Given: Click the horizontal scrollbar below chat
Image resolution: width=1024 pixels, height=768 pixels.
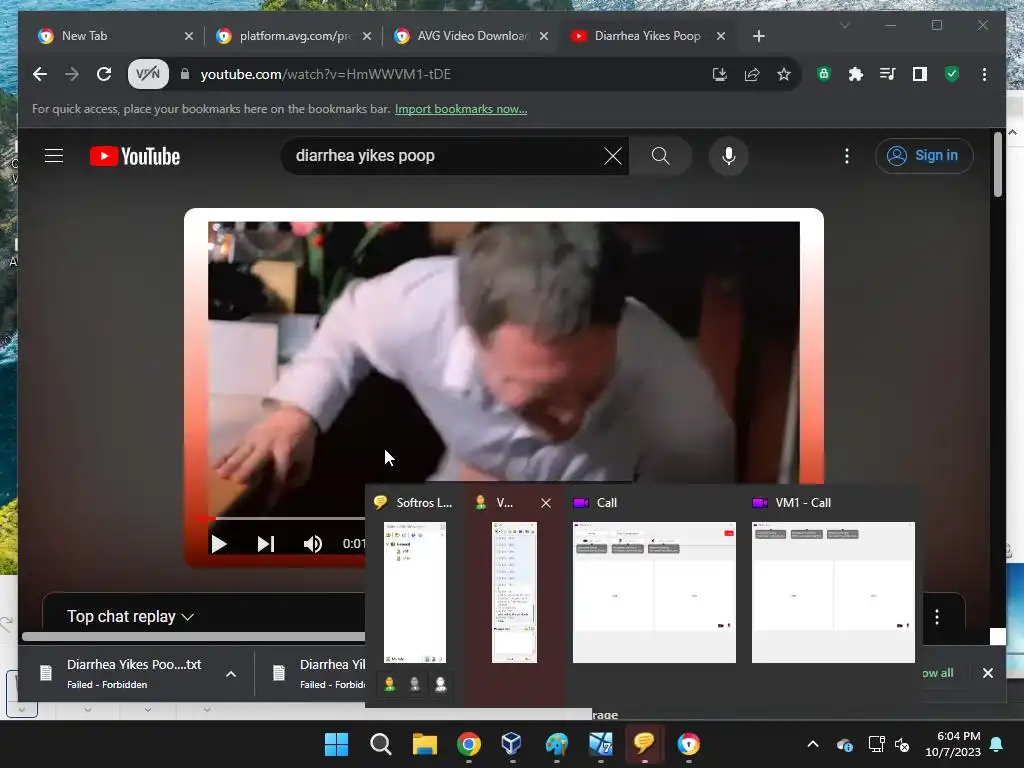Looking at the screenshot, I should pyautogui.click(x=193, y=637).
